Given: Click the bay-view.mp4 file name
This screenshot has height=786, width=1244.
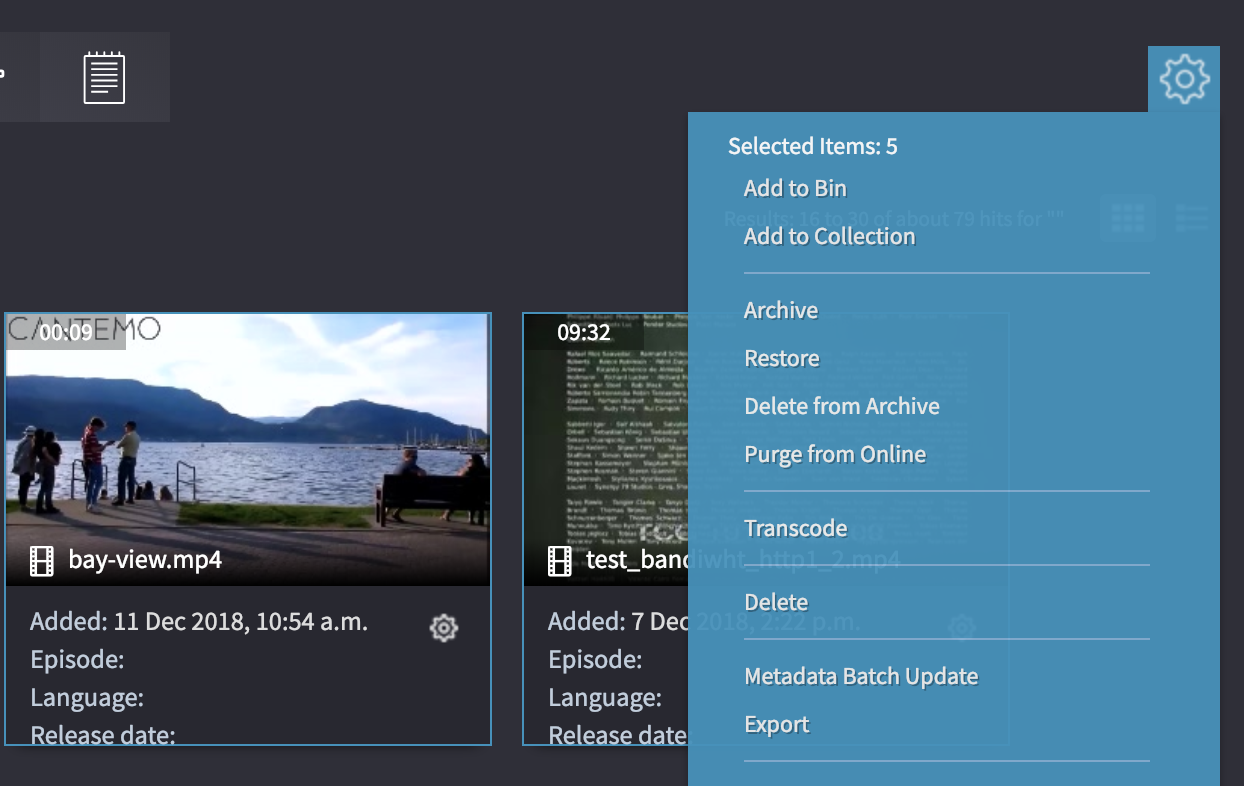Looking at the screenshot, I should 145,560.
